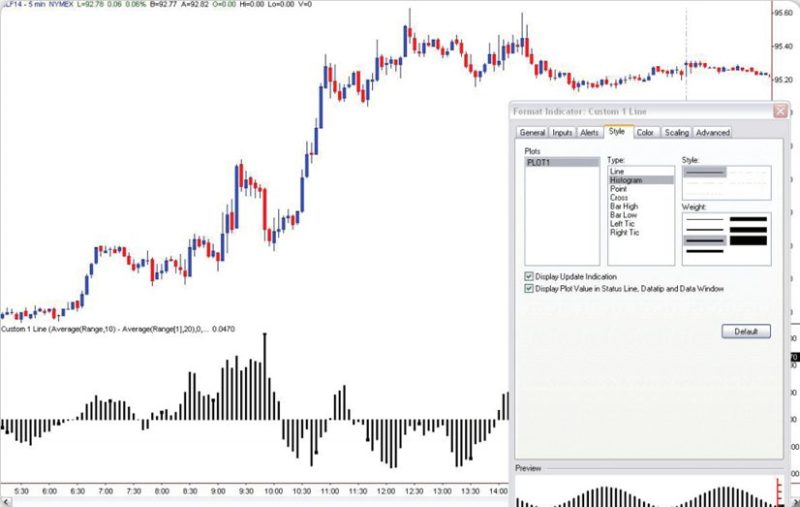Click the 12:30 time axis label

(414, 491)
